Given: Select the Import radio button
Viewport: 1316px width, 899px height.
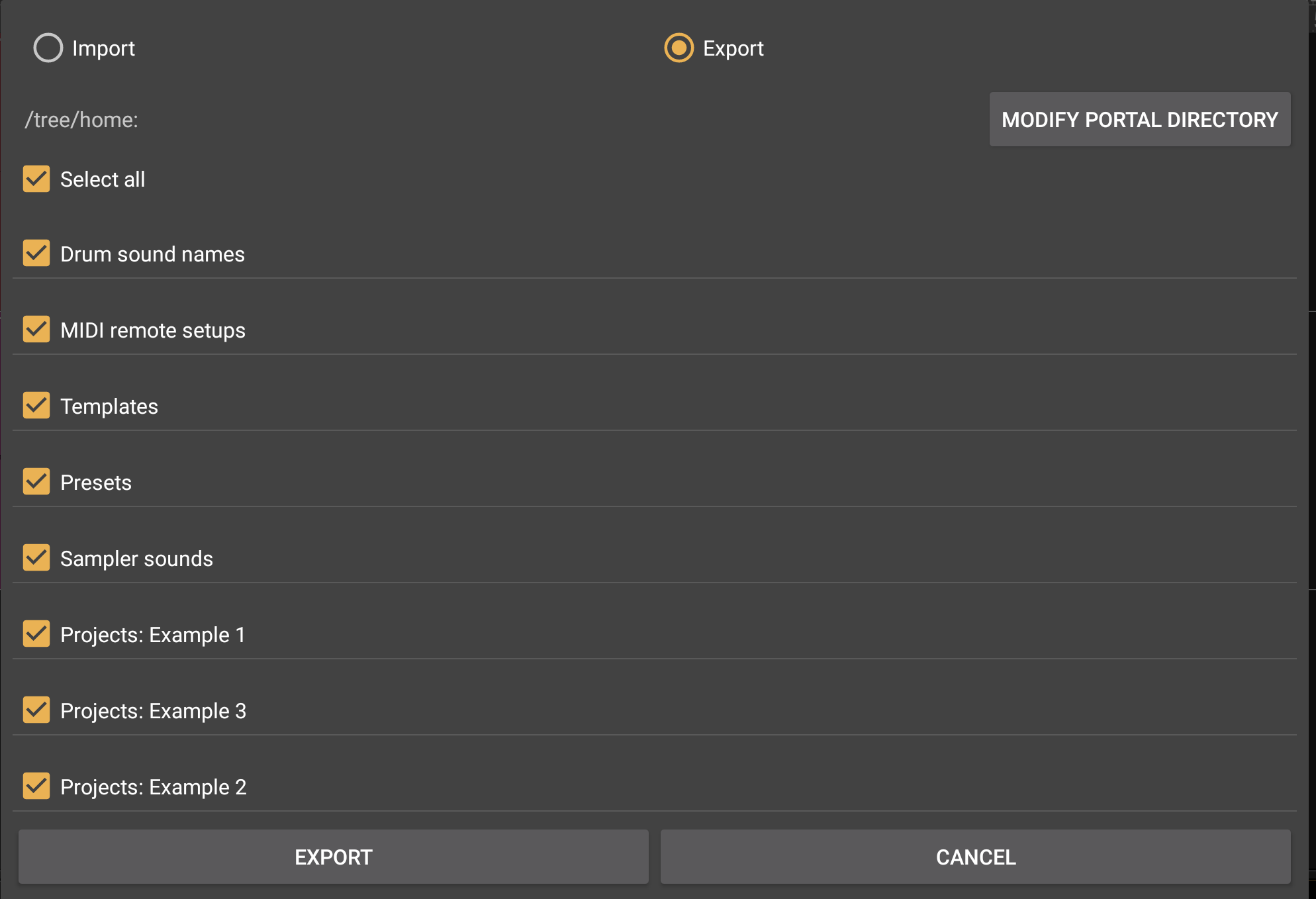Looking at the screenshot, I should coord(48,48).
